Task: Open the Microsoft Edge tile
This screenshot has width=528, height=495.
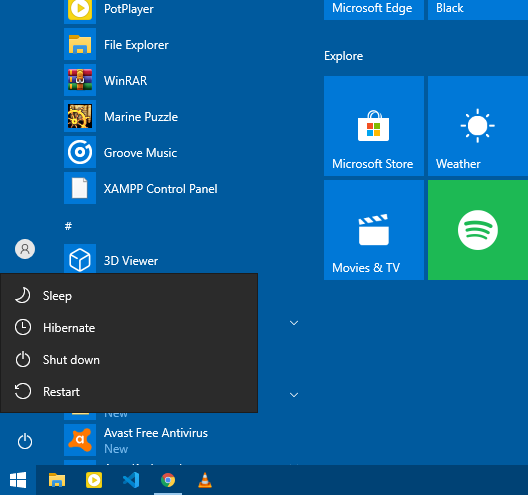Action: (x=374, y=9)
